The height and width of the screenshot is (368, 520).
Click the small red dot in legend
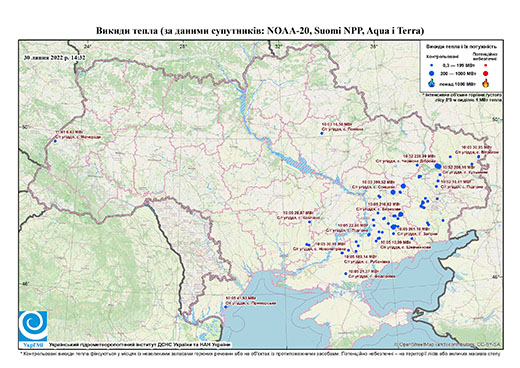(485, 66)
